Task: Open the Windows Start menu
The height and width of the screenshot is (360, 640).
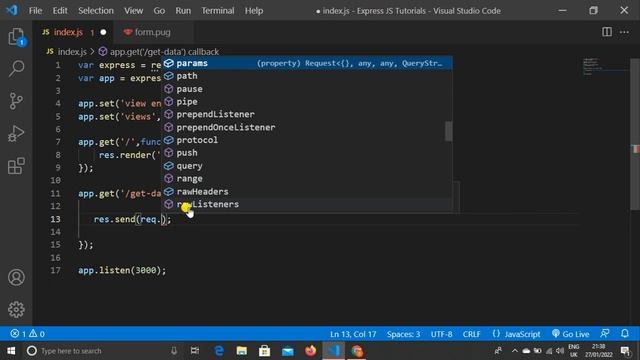Action: click(11, 351)
